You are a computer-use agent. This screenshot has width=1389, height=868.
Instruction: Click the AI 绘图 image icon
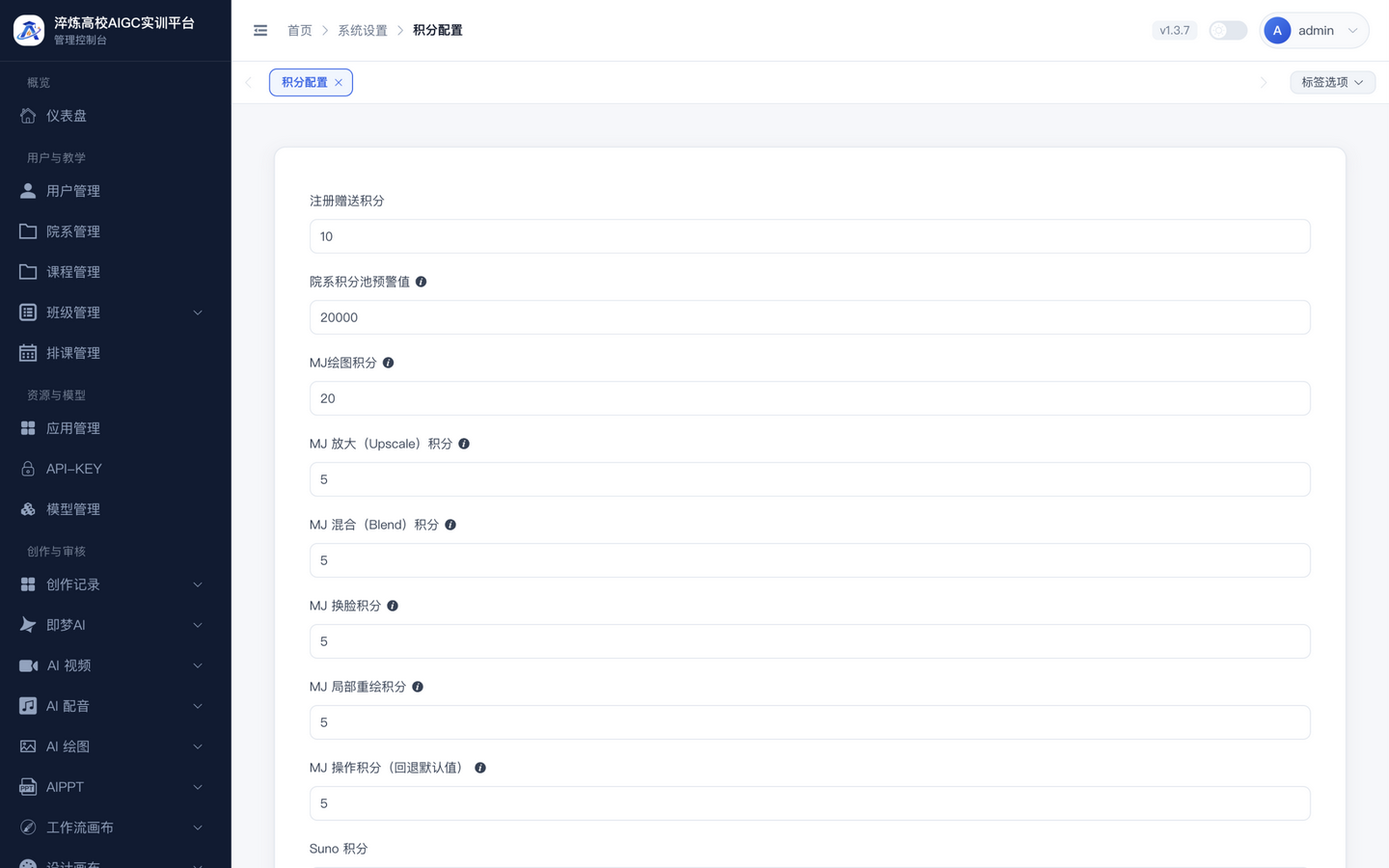(28, 746)
